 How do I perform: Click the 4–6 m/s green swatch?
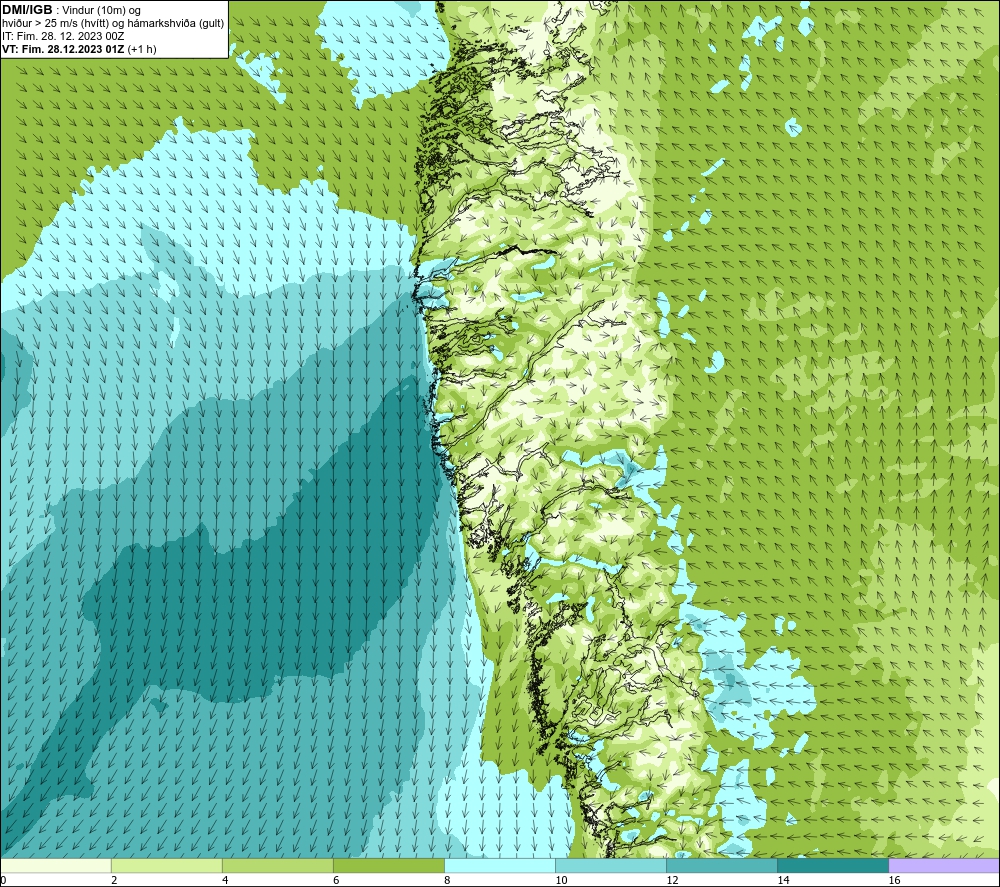[x=277, y=865]
